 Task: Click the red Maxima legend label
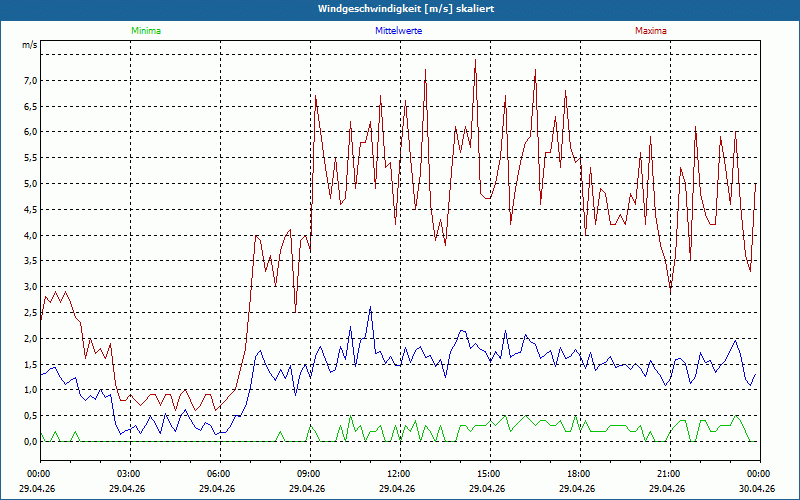pos(651,31)
